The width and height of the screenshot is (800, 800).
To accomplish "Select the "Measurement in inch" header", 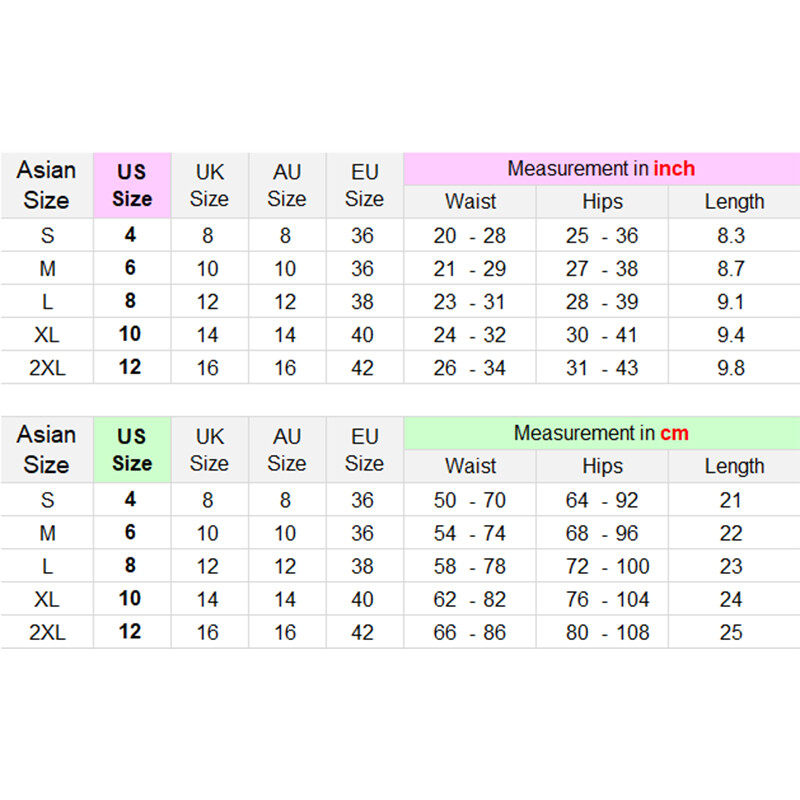I will click(x=601, y=168).
